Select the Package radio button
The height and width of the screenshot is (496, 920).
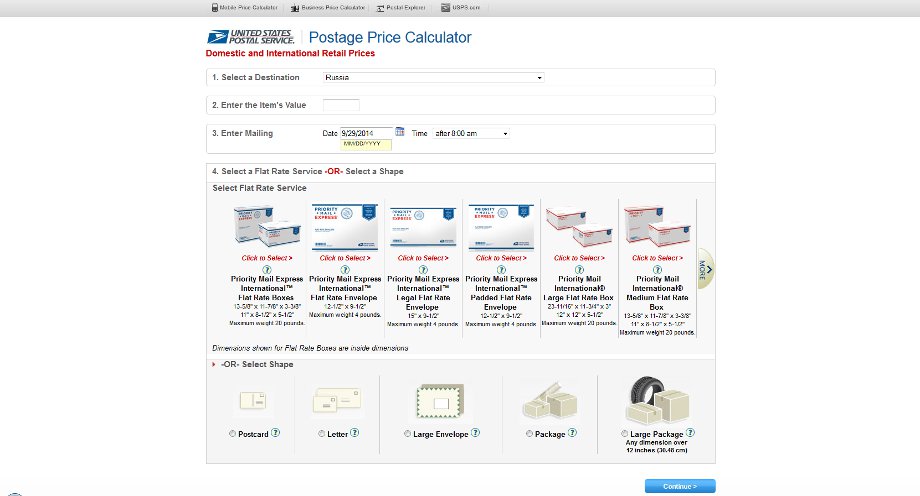click(x=529, y=434)
